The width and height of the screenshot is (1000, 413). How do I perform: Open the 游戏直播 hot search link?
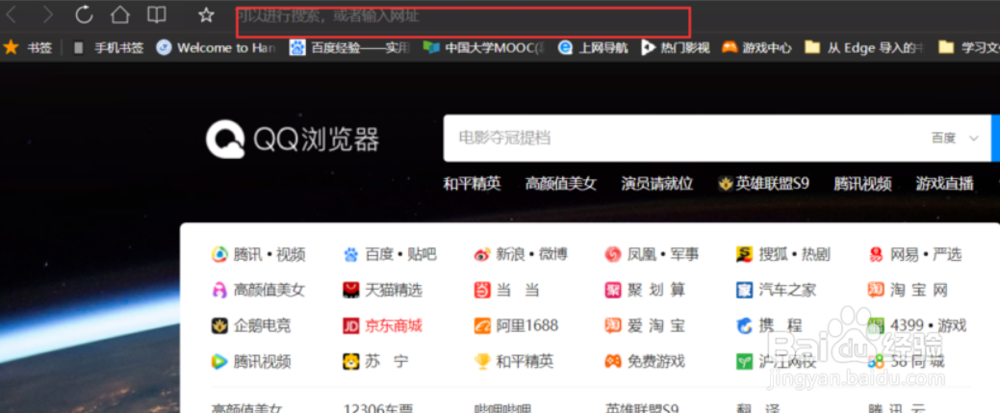(x=945, y=184)
